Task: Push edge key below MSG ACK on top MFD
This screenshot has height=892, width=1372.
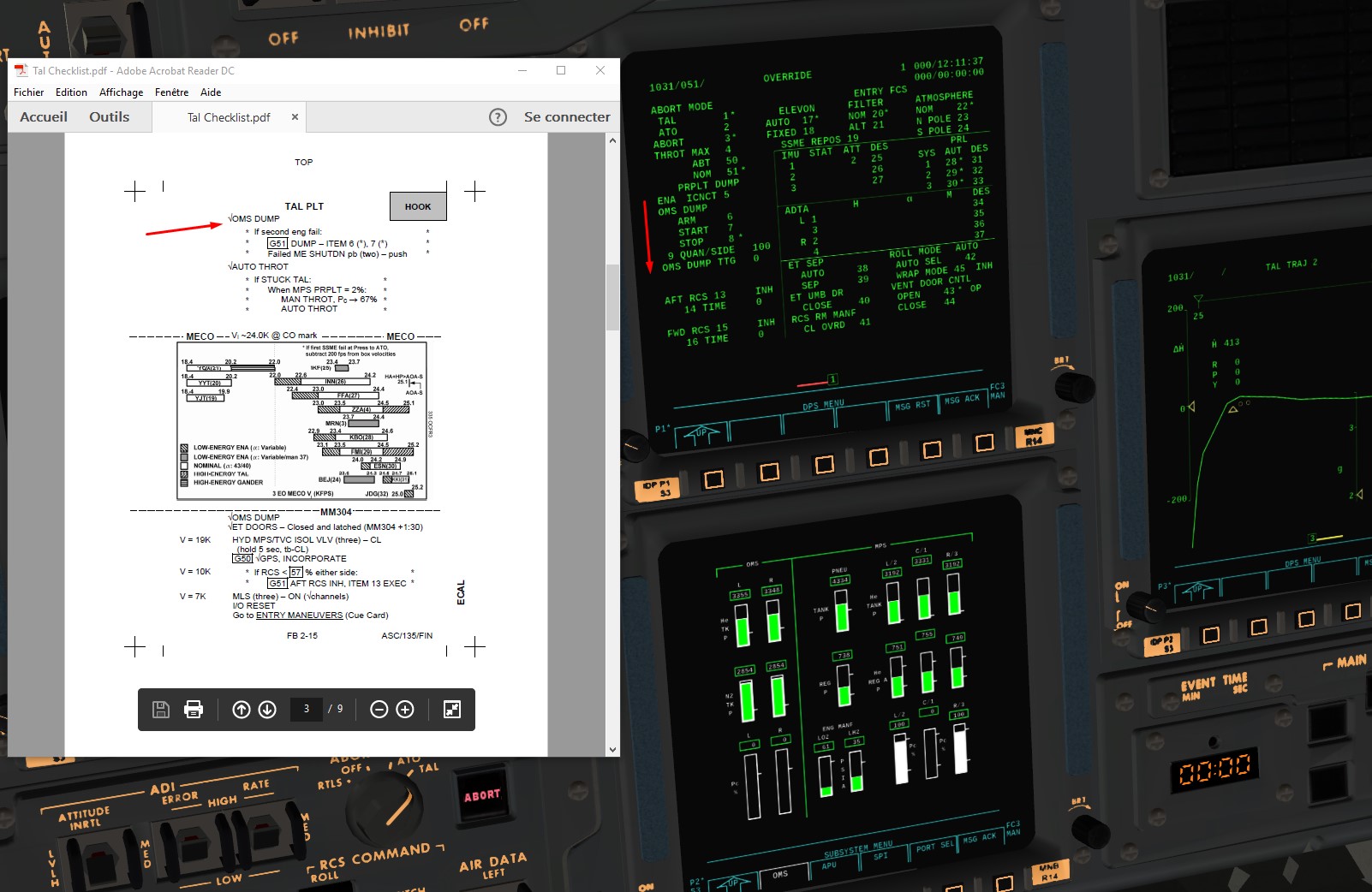Action: [984, 442]
